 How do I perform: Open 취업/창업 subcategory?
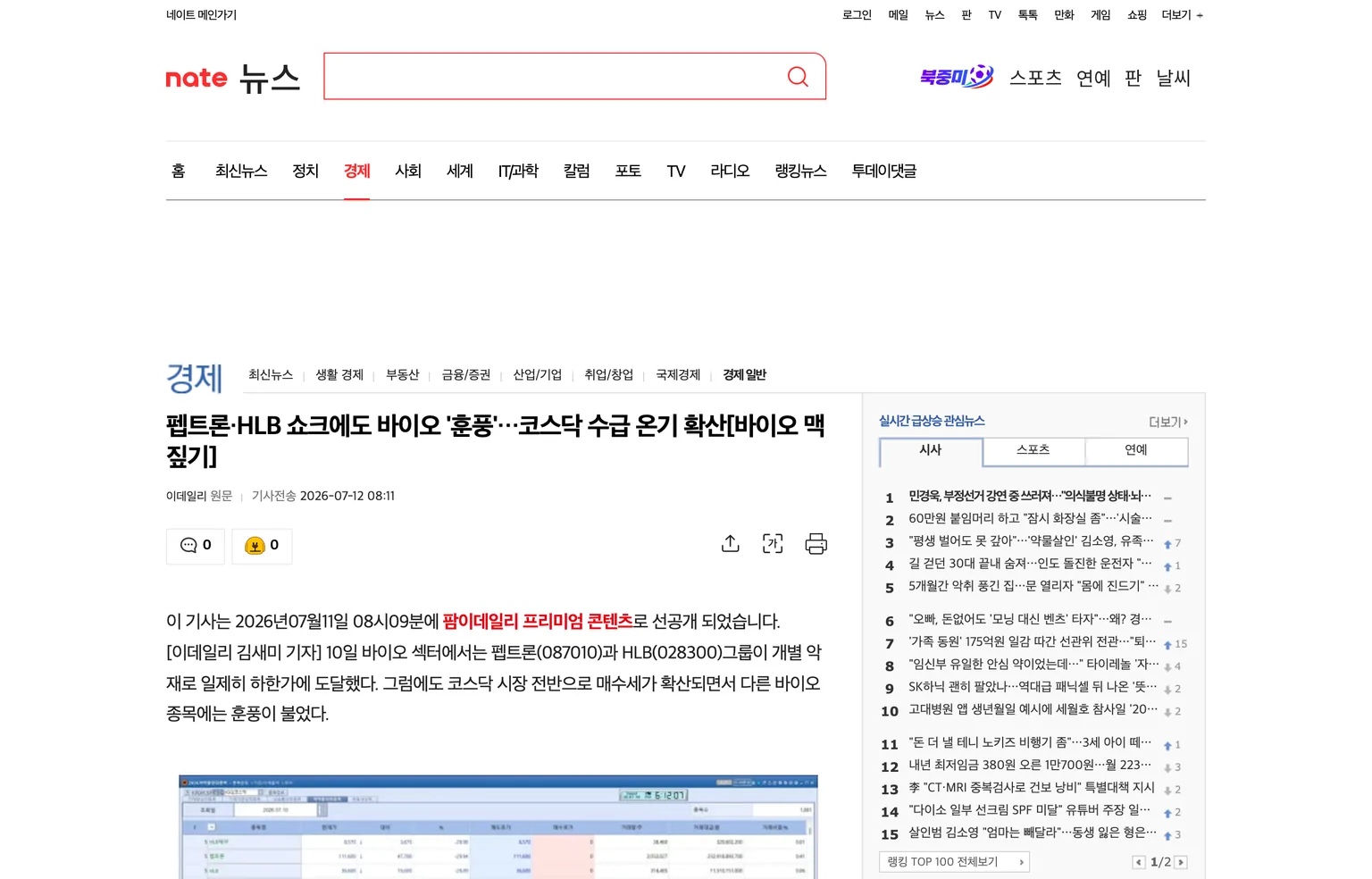click(609, 375)
